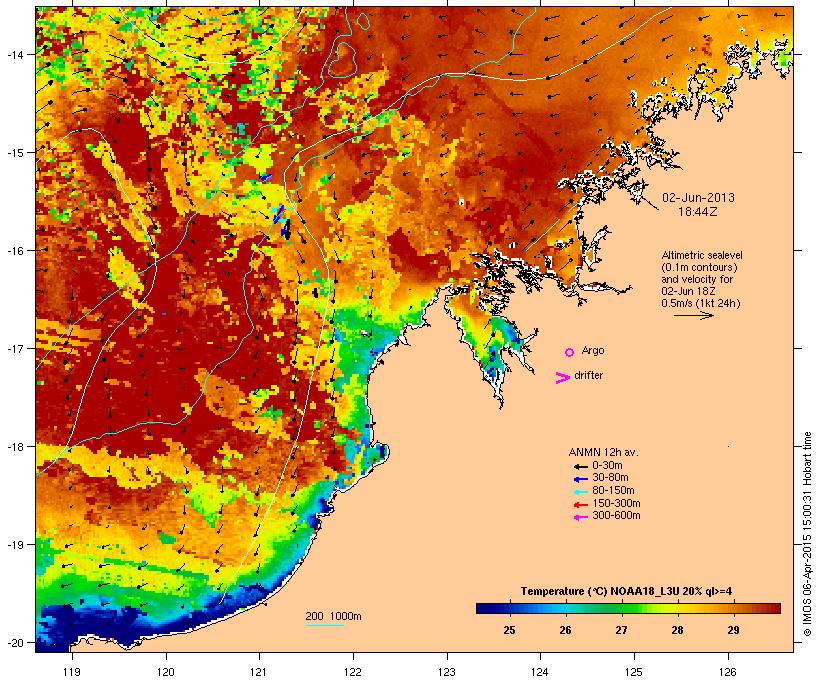Click the black 0-30m legend arrow
This screenshot has width=820, height=680.
[x=580, y=467]
